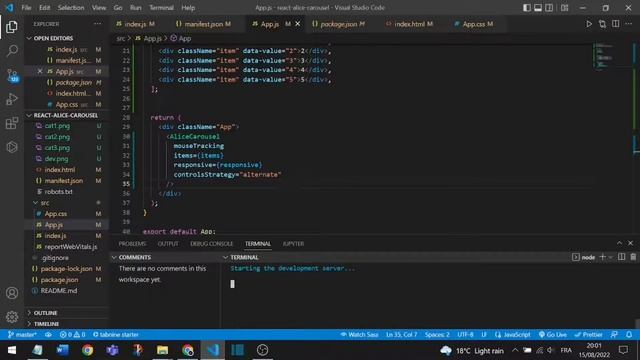Open README.md in the file tree

(x=59, y=291)
